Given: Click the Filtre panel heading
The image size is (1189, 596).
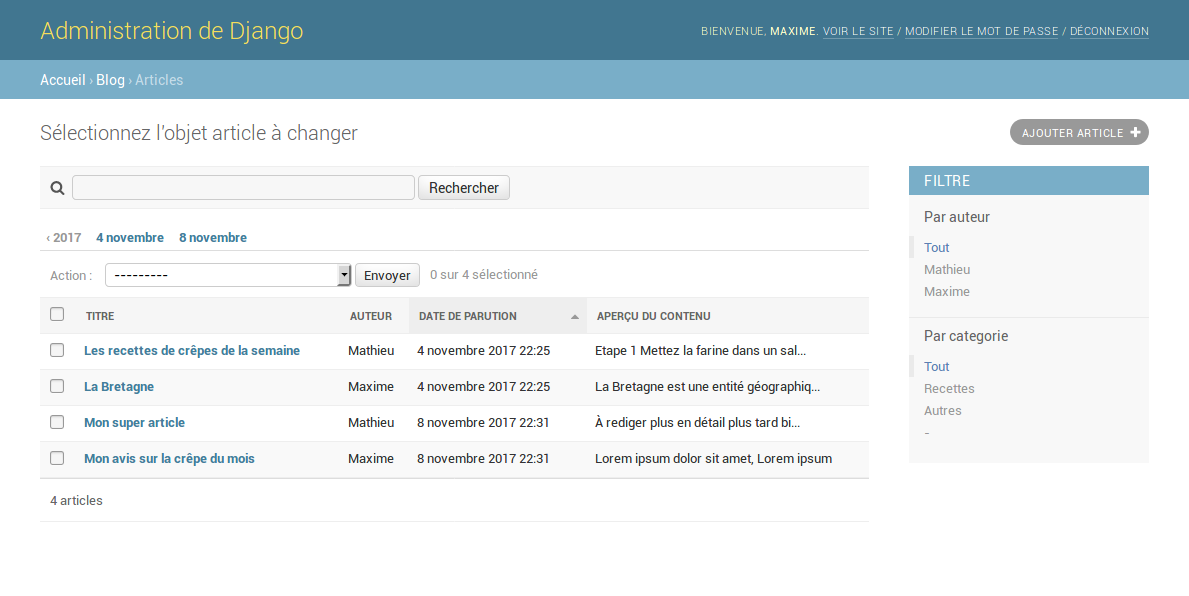Looking at the screenshot, I should pos(1028,180).
